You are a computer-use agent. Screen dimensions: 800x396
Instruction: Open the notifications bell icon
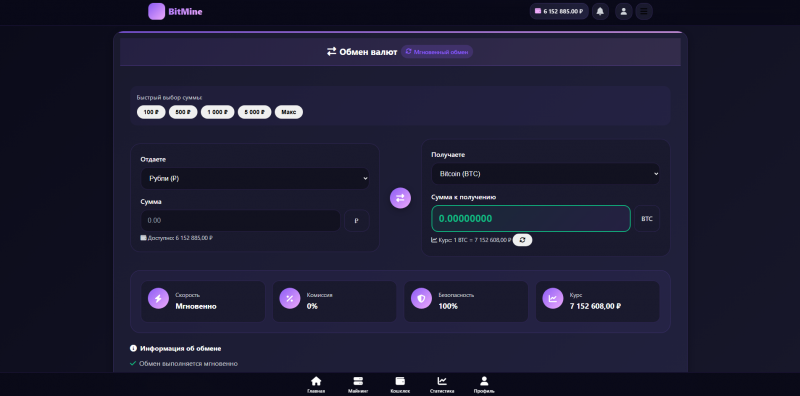coord(600,11)
